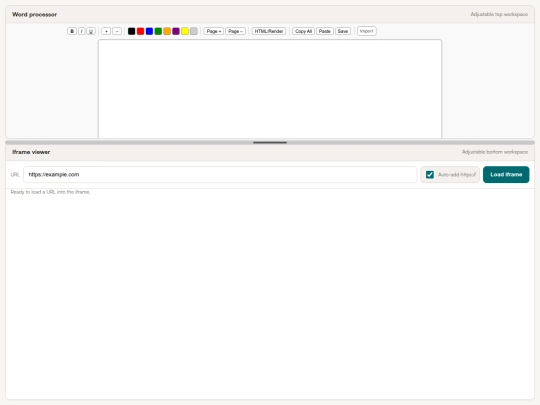Toggle bold formatting button
The width and height of the screenshot is (540, 405).
tap(72, 31)
